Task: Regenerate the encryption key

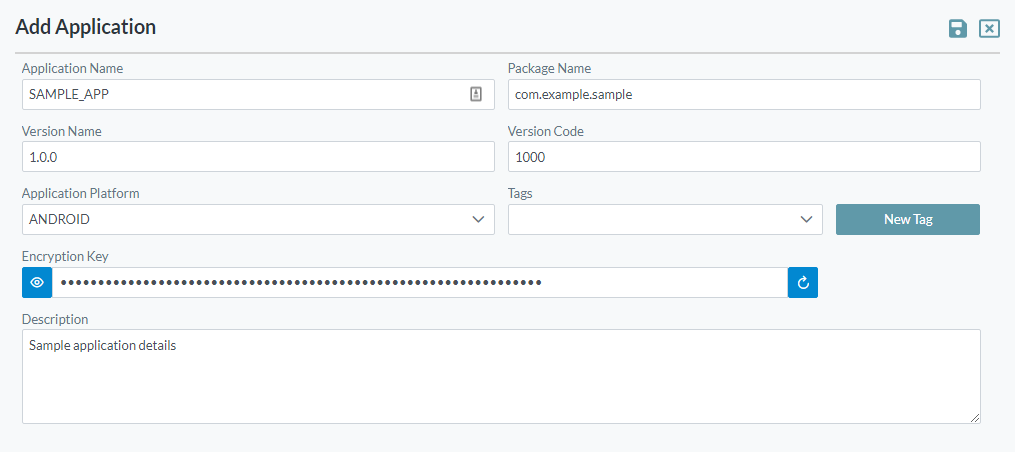Action: pyautogui.click(x=802, y=282)
